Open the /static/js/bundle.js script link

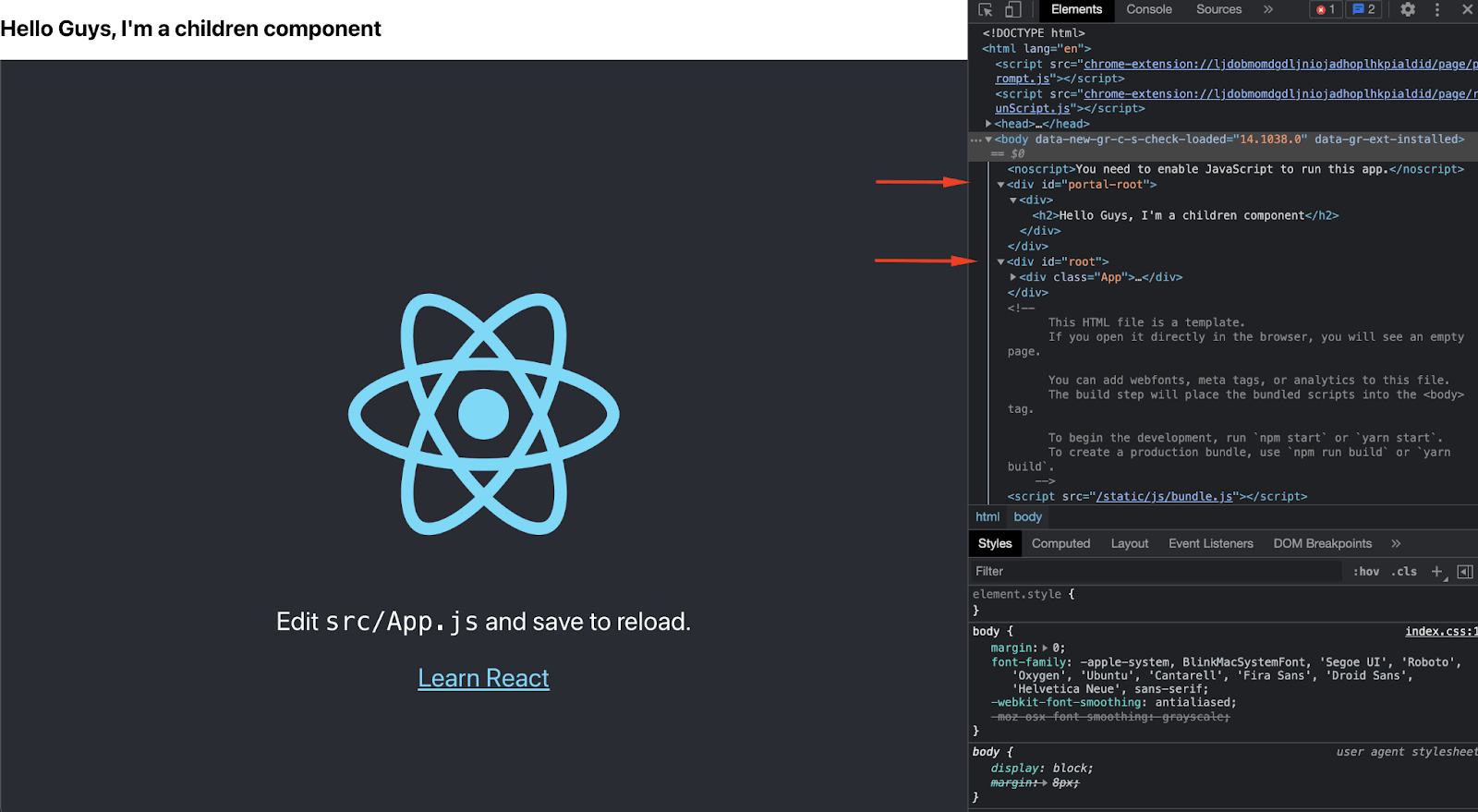pyautogui.click(x=1164, y=497)
